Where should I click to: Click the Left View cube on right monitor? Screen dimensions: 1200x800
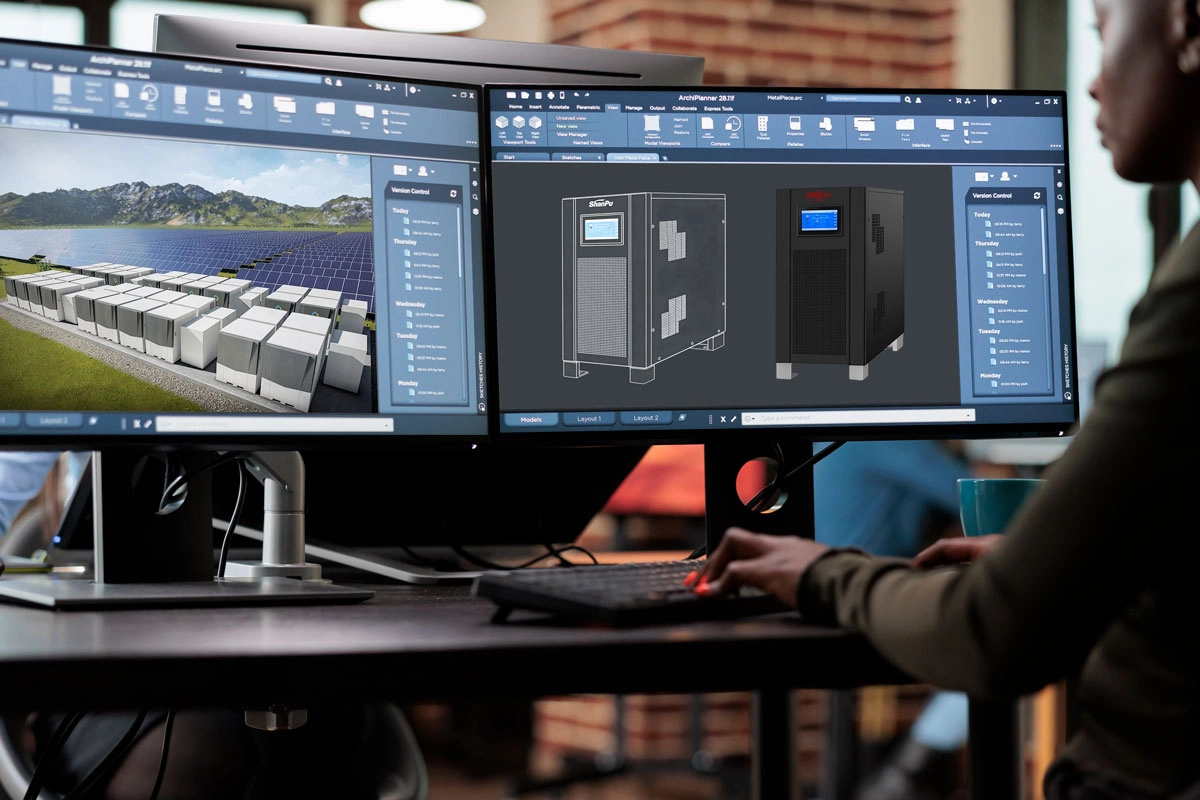[x=502, y=123]
